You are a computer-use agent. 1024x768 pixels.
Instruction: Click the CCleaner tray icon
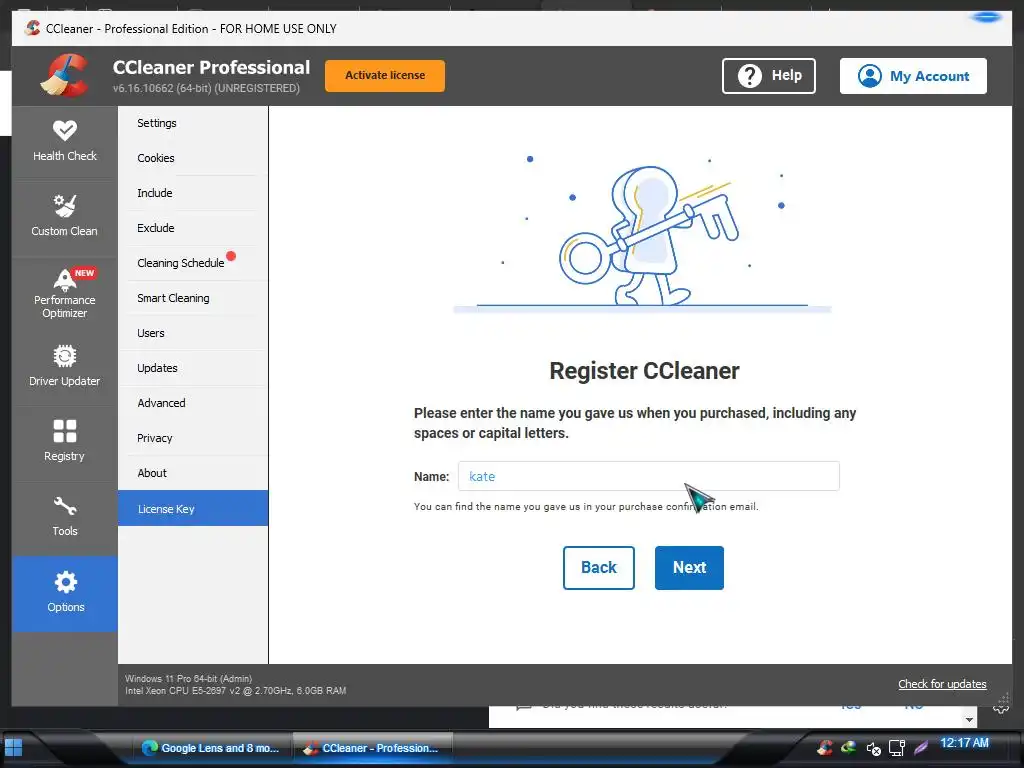[825, 746]
